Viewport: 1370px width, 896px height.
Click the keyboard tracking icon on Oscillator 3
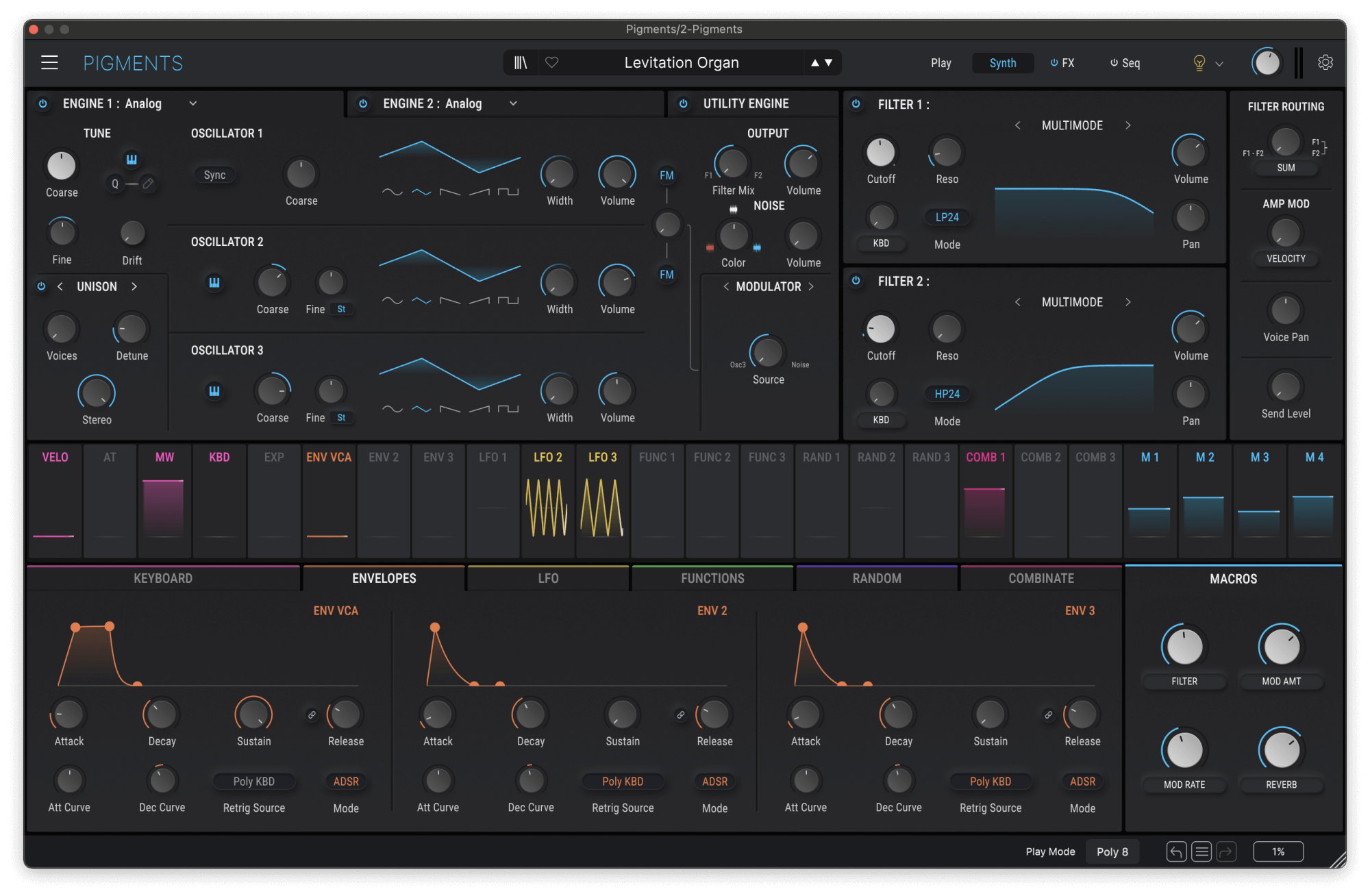(x=214, y=390)
